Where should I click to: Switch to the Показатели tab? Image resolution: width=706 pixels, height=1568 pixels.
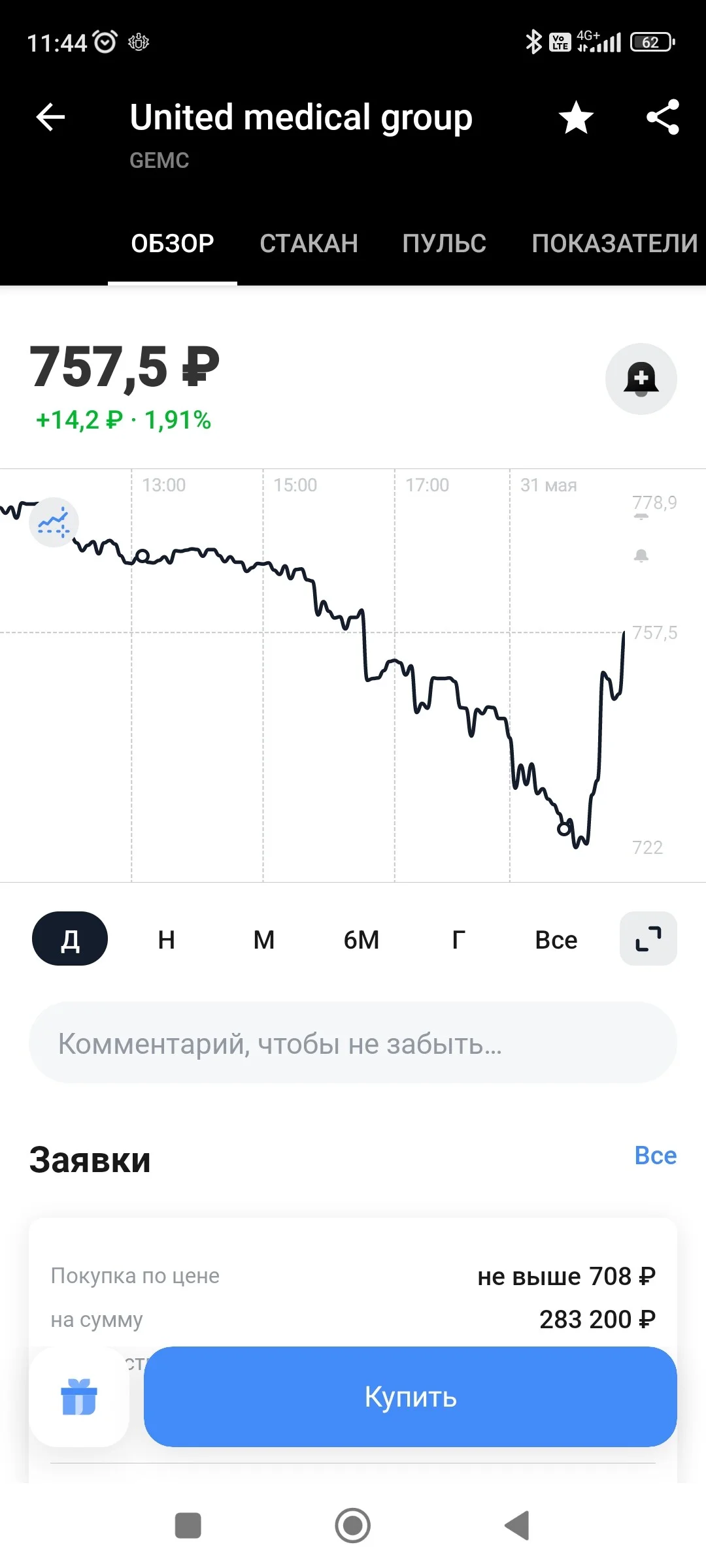pyautogui.click(x=614, y=244)
